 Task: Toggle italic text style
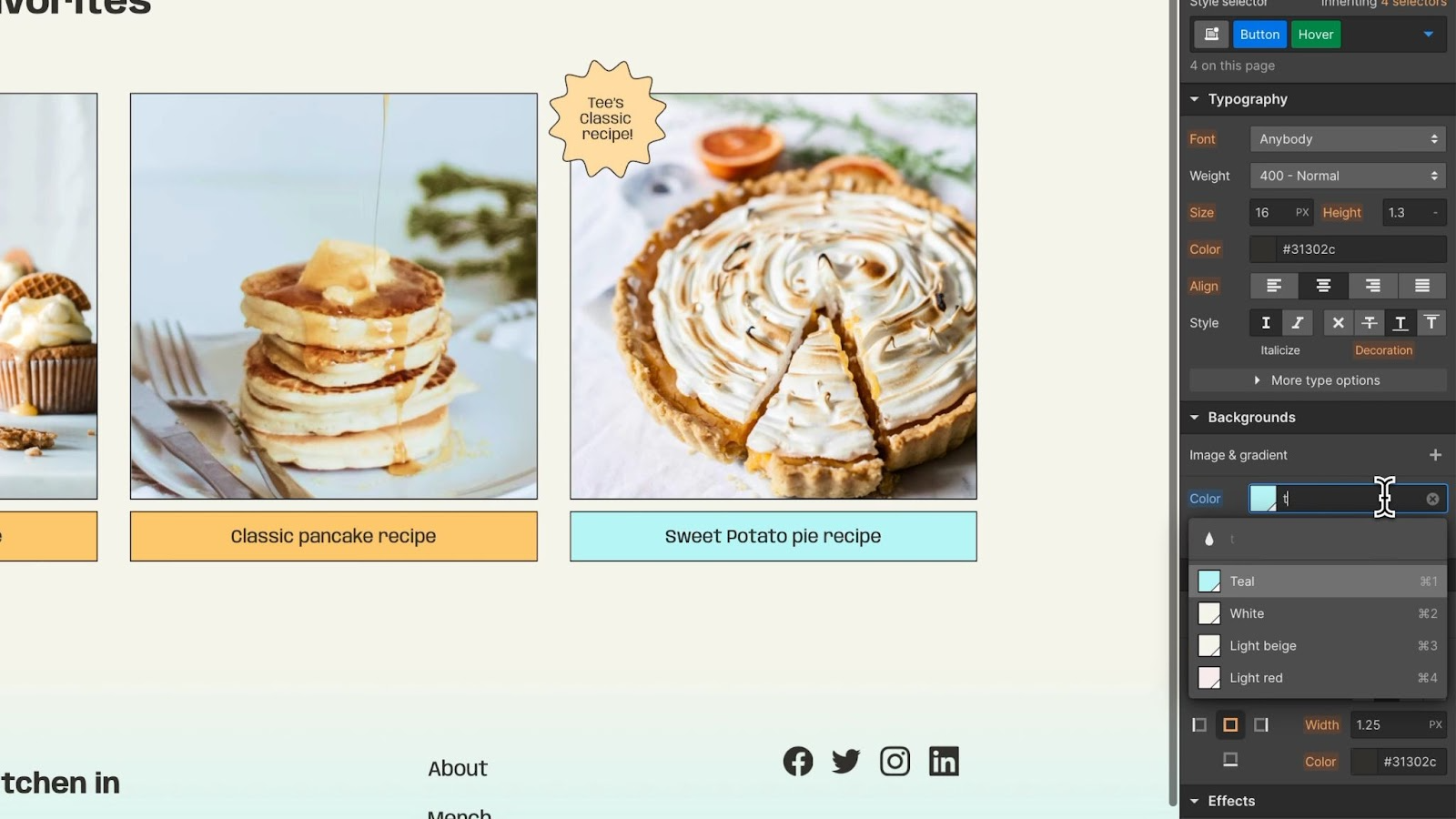(x=1297, y=323)
